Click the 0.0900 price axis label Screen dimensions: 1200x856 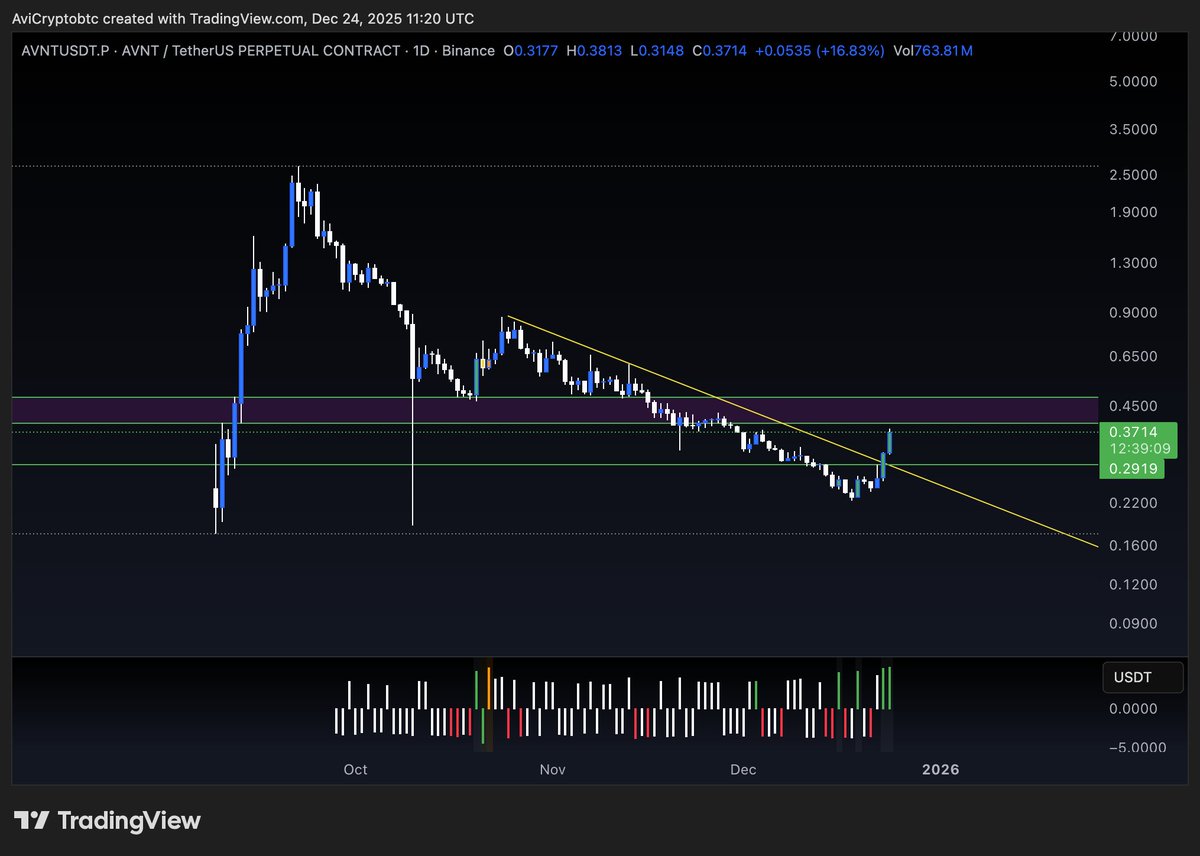[x=1133, y=623]
